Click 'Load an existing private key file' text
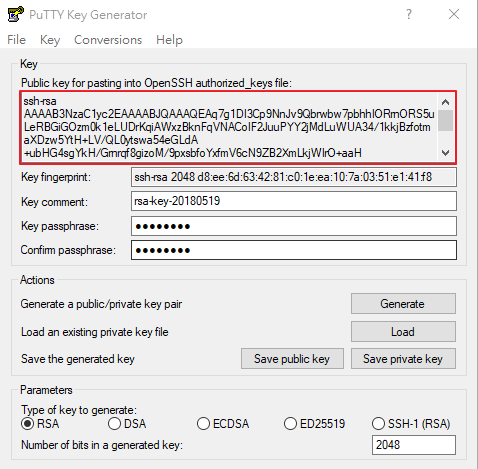This screenshot has height=469, width=478. click(95, 332)
